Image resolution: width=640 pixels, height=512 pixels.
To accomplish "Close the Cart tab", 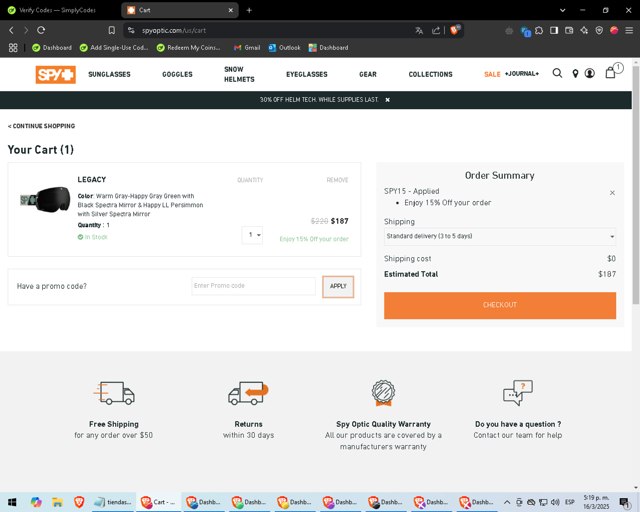I will (x=231, y=10).
